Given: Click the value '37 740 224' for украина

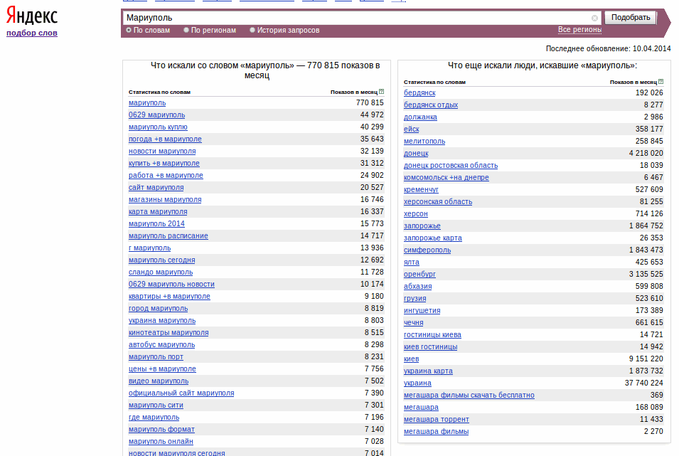Looking at the screenshot, I should [643, 383].
